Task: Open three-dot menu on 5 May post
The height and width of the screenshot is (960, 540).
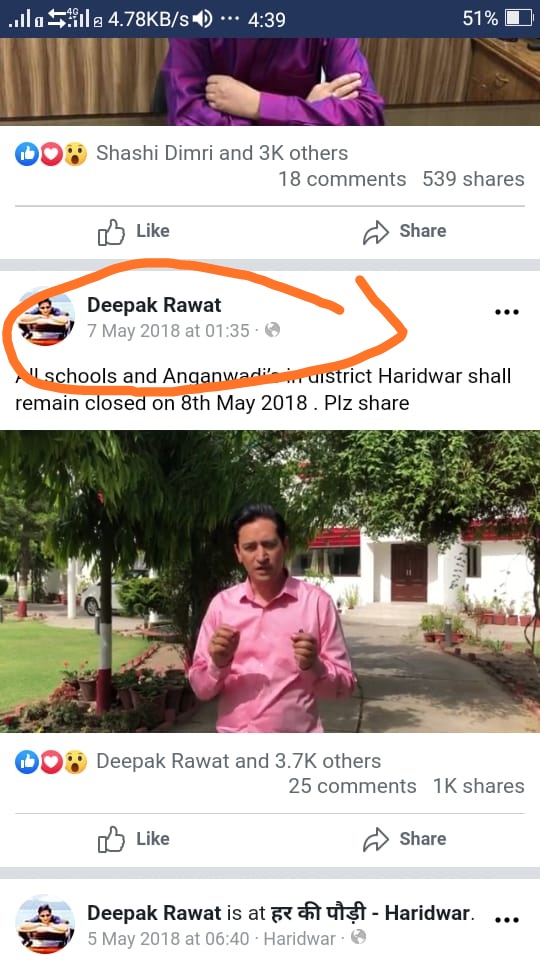Action: pos(506,920)
